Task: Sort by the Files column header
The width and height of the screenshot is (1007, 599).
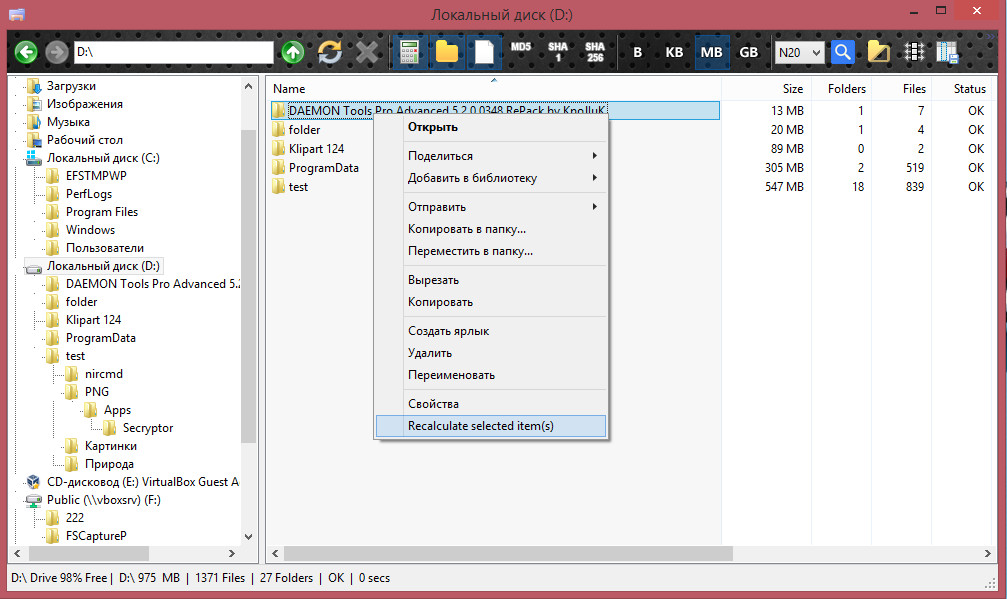Action: (x=902, y=89)
